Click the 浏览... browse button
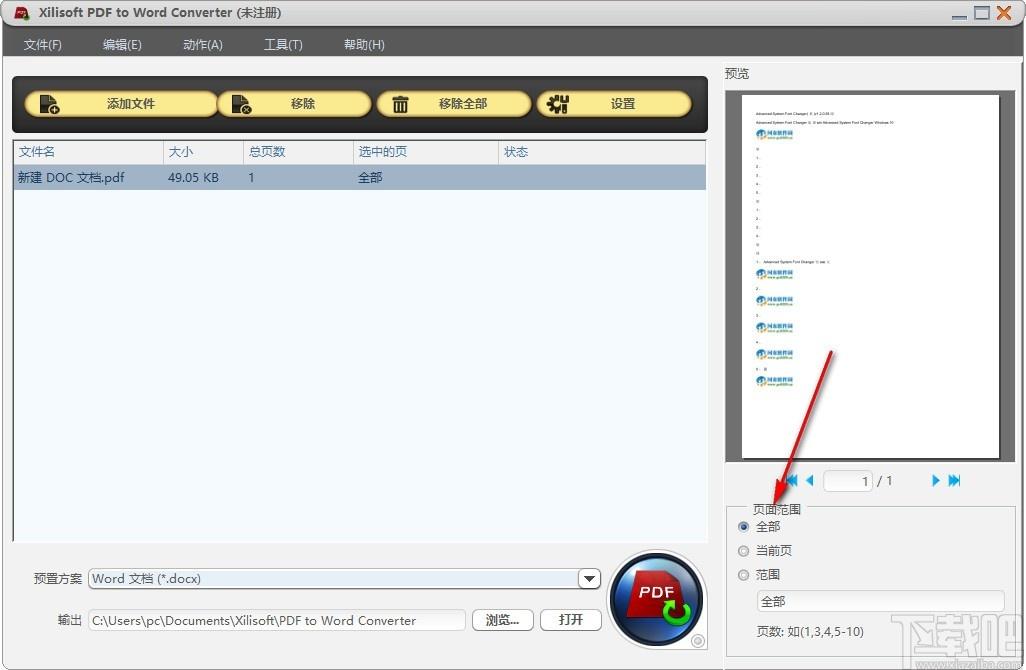This screenshot has height=670, width=1026. 503,620
